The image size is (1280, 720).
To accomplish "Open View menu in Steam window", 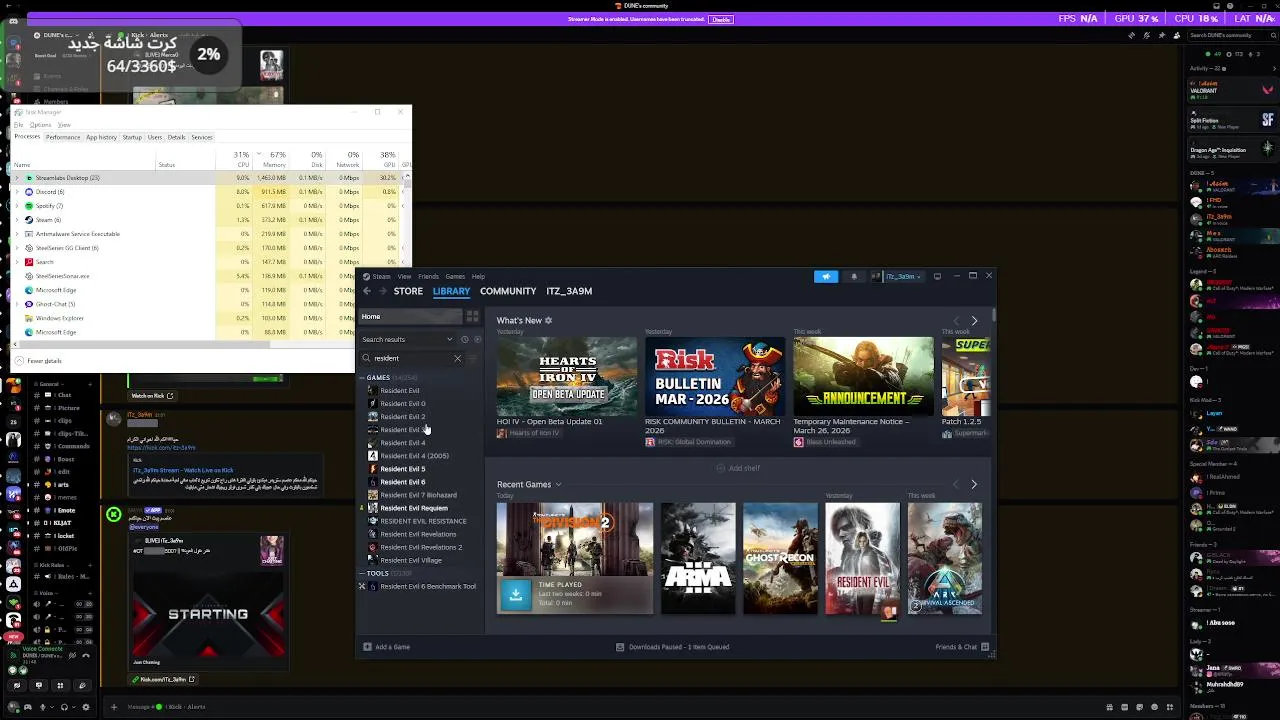I will 404,276.
